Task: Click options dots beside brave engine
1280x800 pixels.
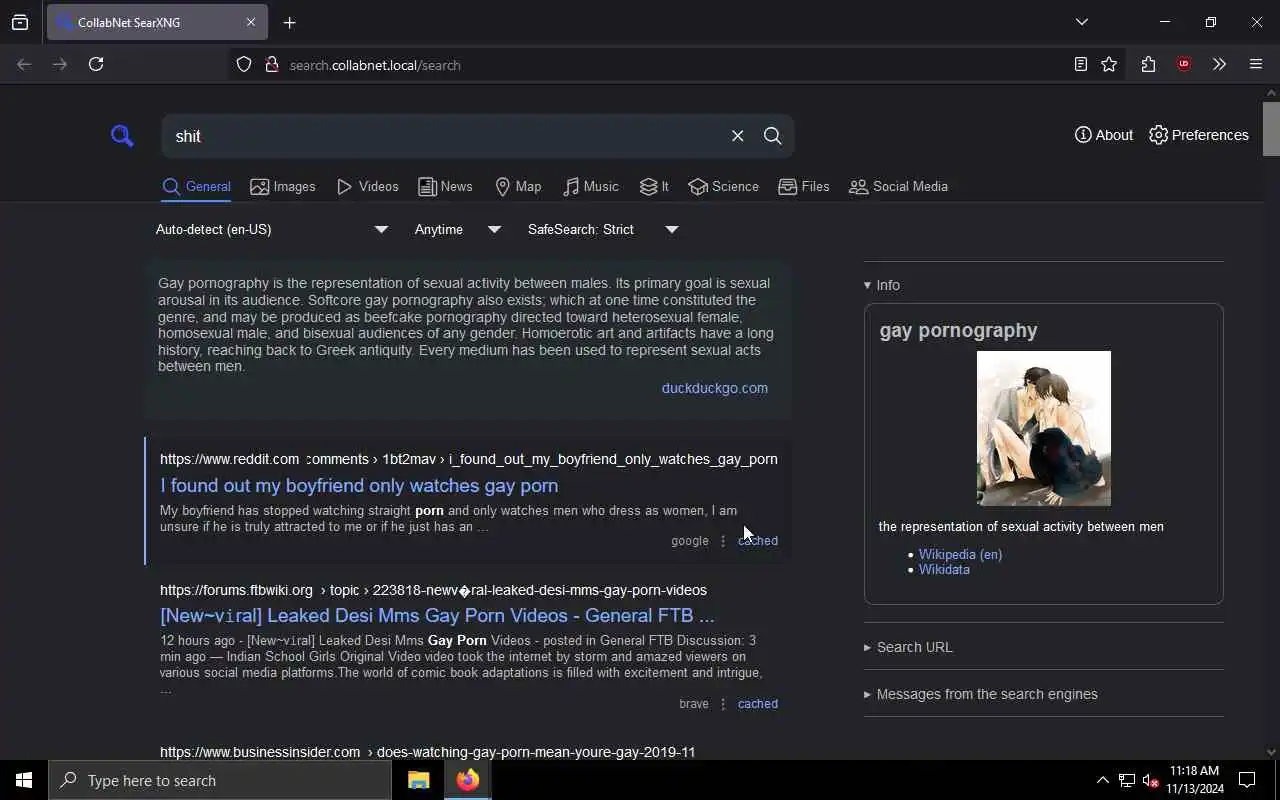Action: (723, 704)
